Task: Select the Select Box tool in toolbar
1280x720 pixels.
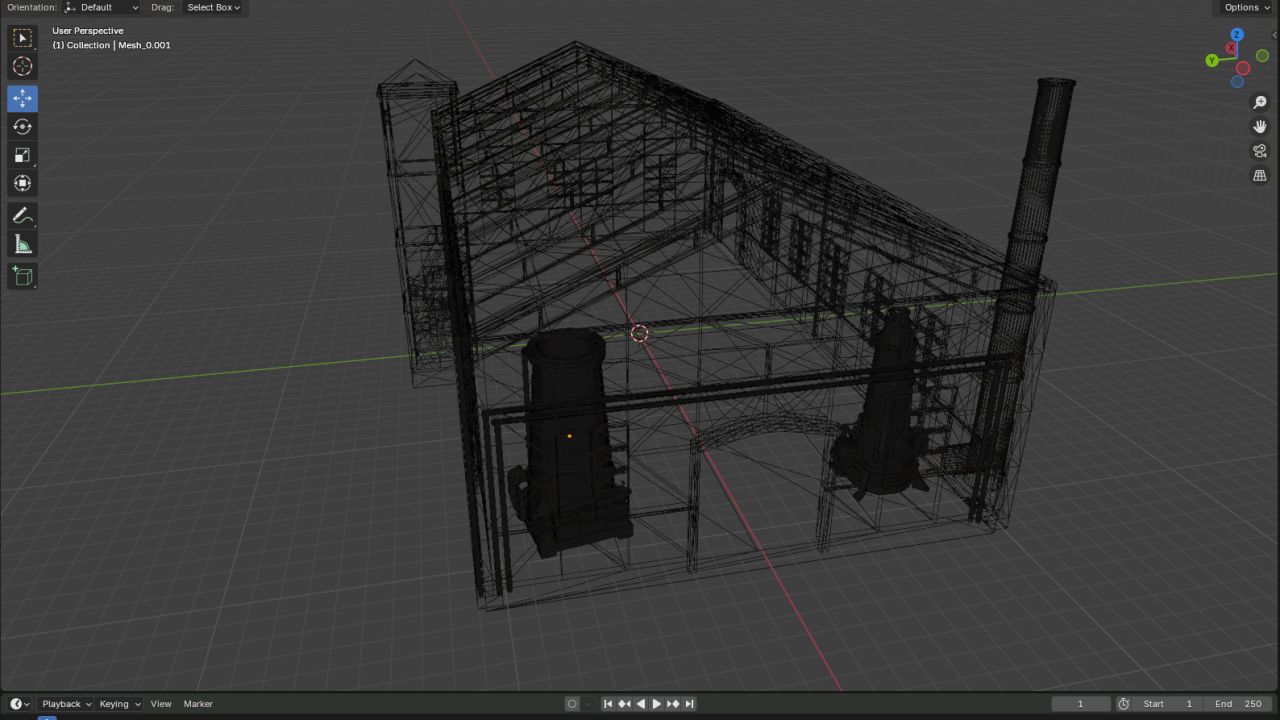Action: pyautogui.click(x=22, y=38)
